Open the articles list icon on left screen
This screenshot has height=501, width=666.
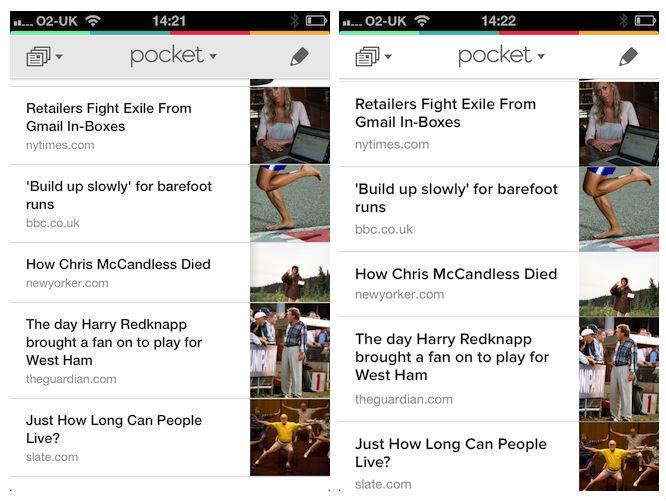click(x=38, y=56)
